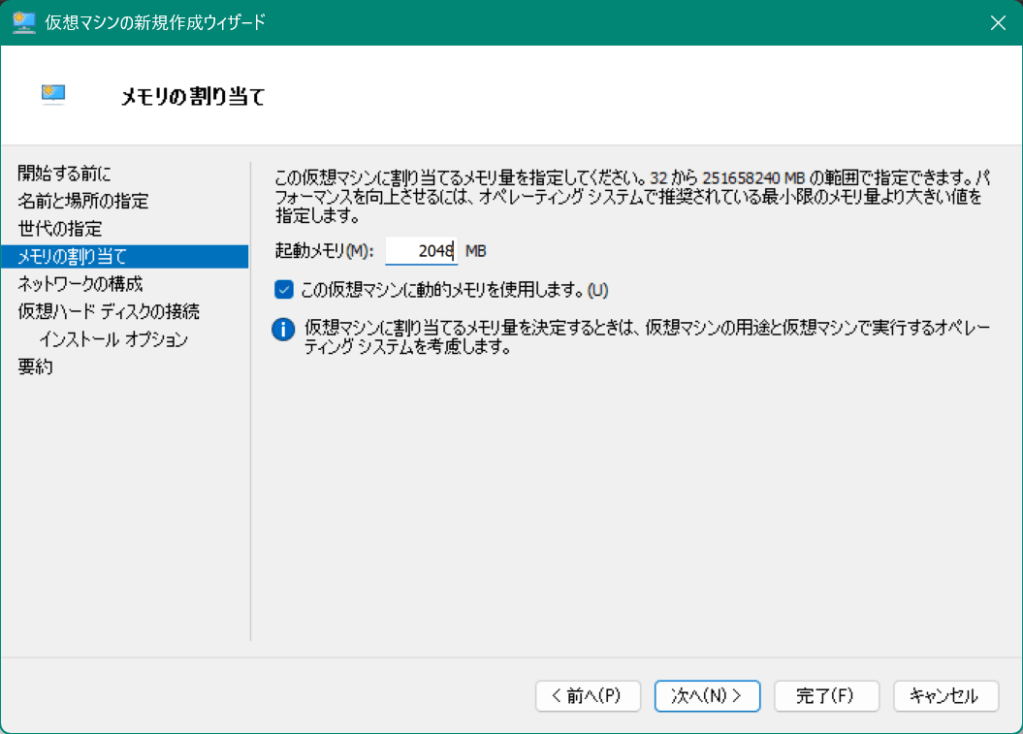The width and height of the screenshot is (1023, 734).
Task: Click the 完了(F) finish button
Action: click(825, 696)
